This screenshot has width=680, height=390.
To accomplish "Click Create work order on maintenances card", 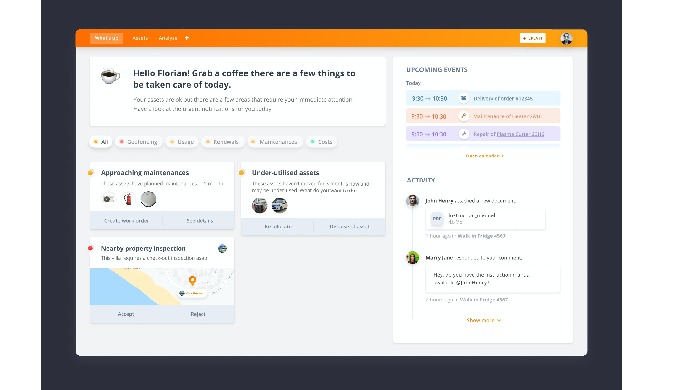I will [126, 221].
